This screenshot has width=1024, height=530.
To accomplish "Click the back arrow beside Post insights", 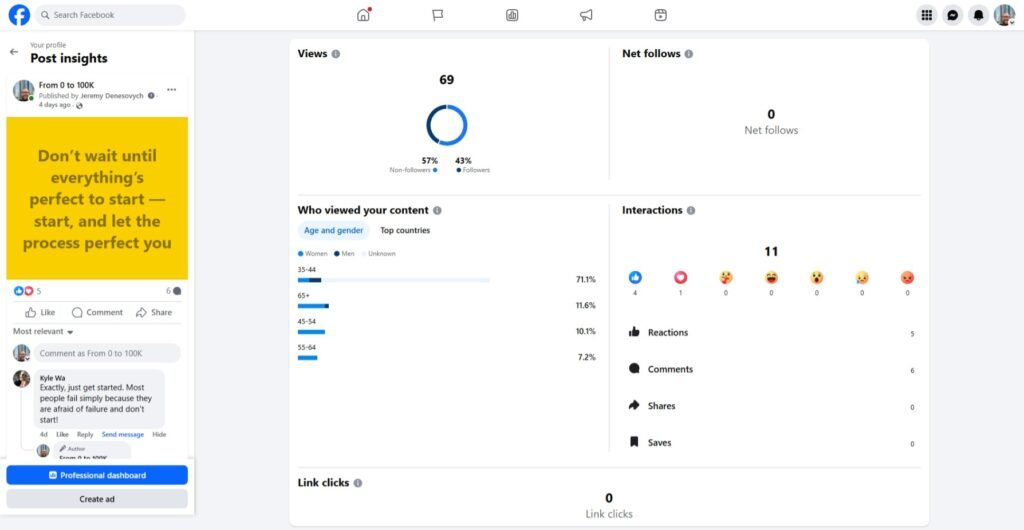I will click(x=14, y=52).
